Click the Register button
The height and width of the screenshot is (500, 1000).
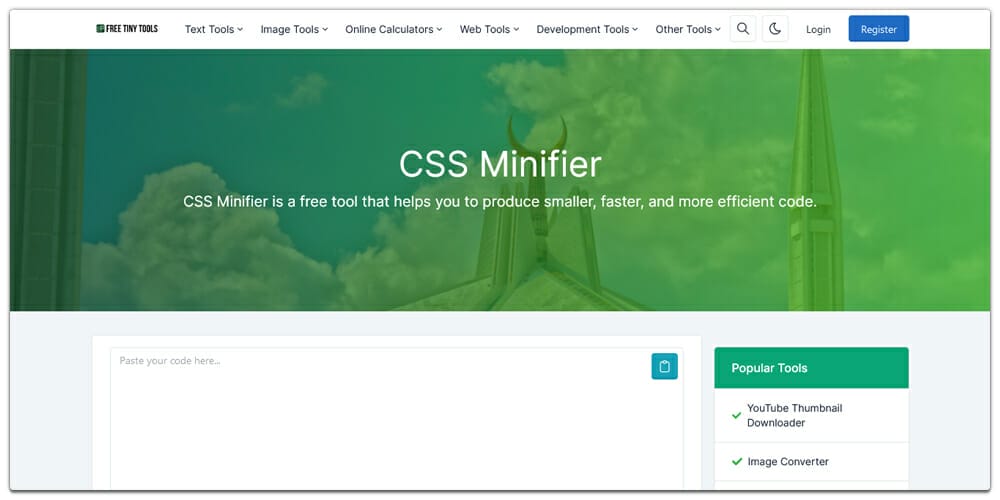879,29
